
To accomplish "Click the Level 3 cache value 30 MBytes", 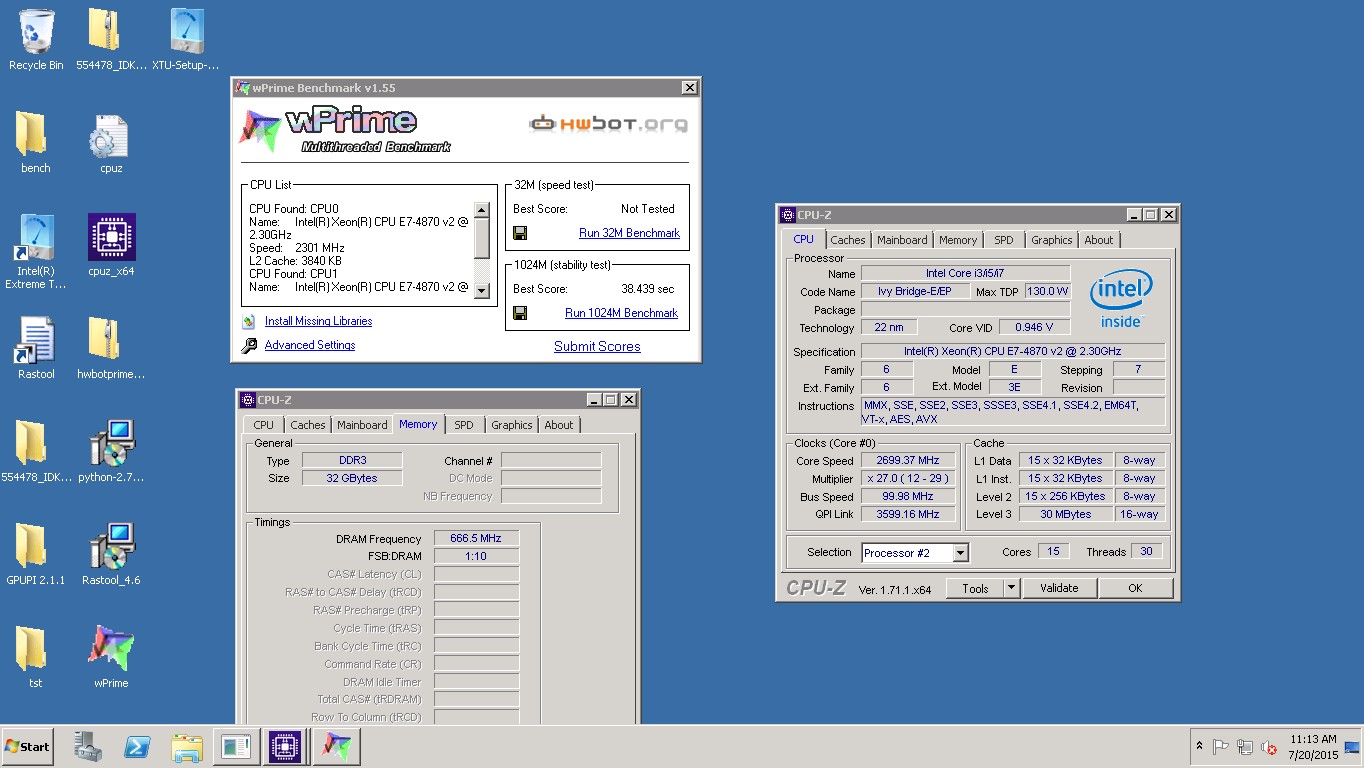I will point(1066,515).
